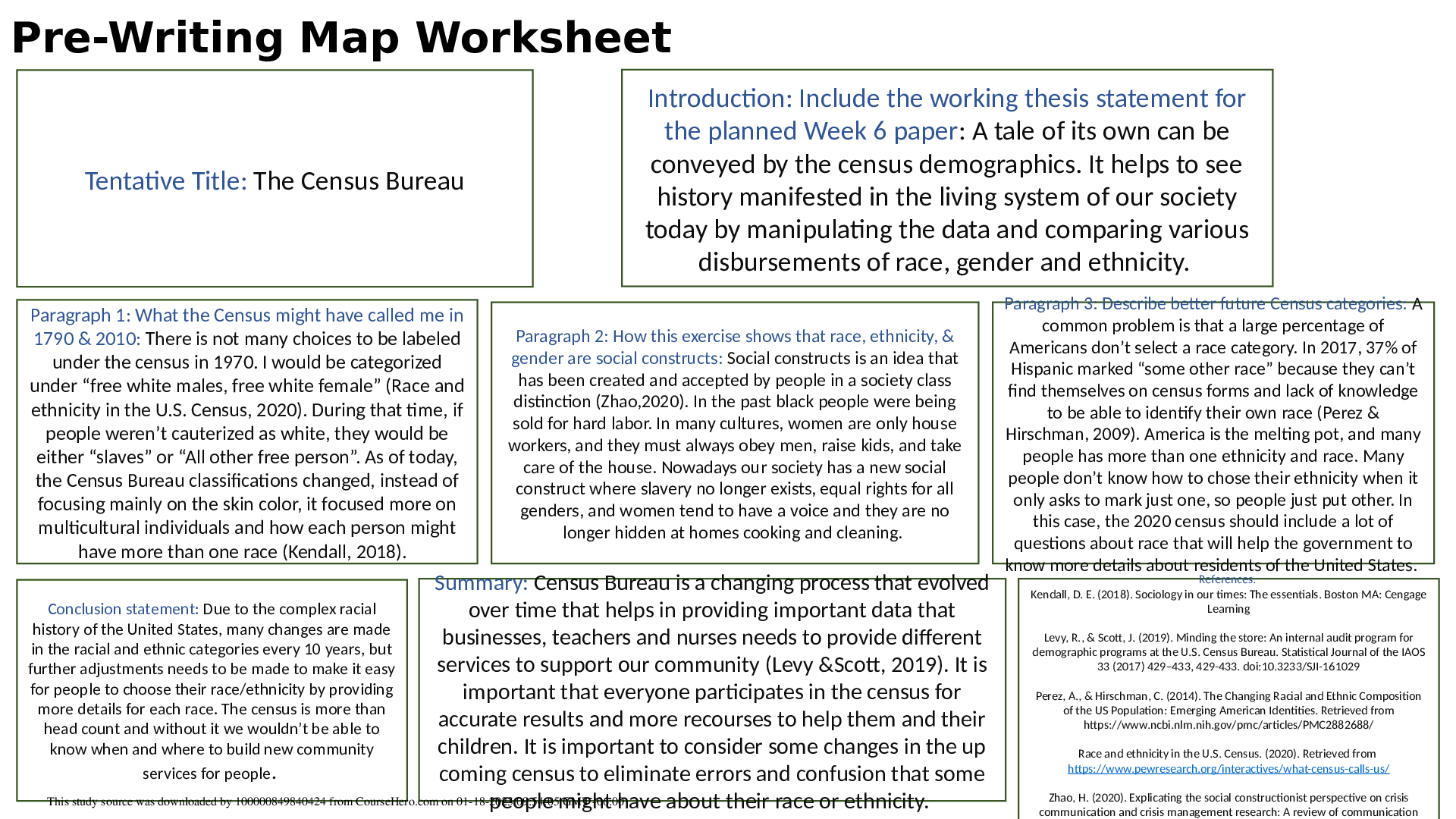The width and height of the screenshot is (1456, 819).
Task: Click the References heading label
Action: 1226,579
